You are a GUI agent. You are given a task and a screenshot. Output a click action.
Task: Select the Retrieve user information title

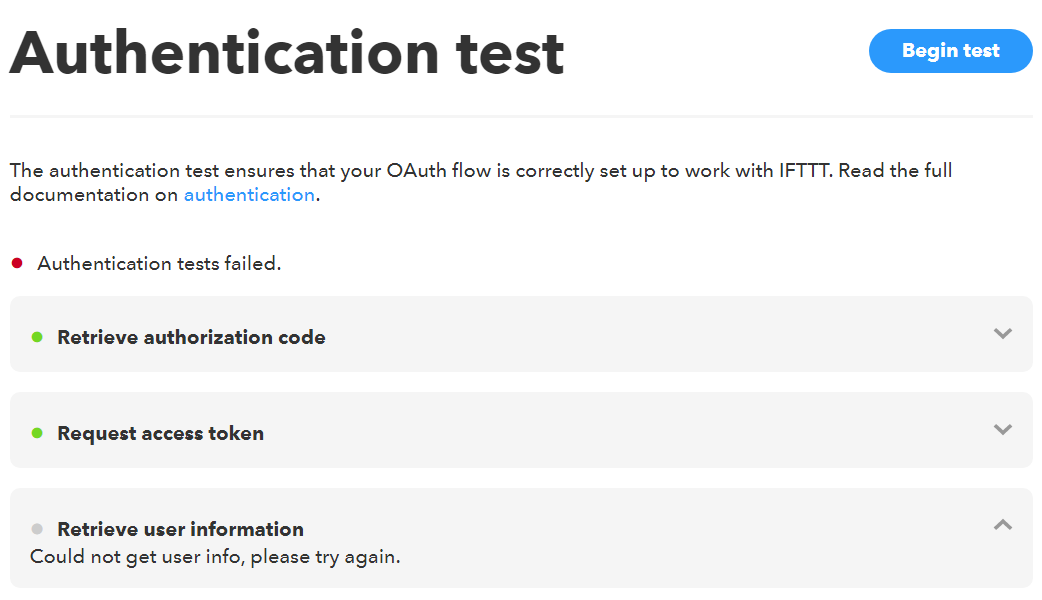[180, 529]
